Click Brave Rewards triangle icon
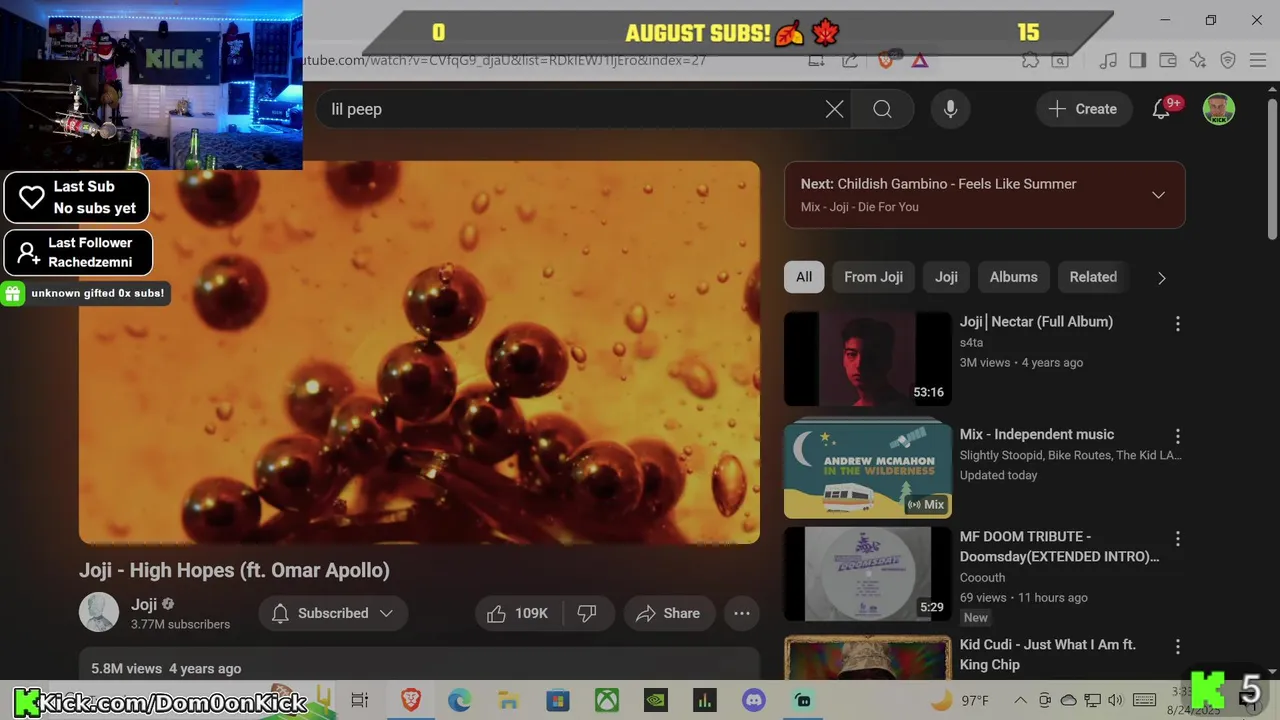Screen dimensions: 1280x720 [920, 60]
